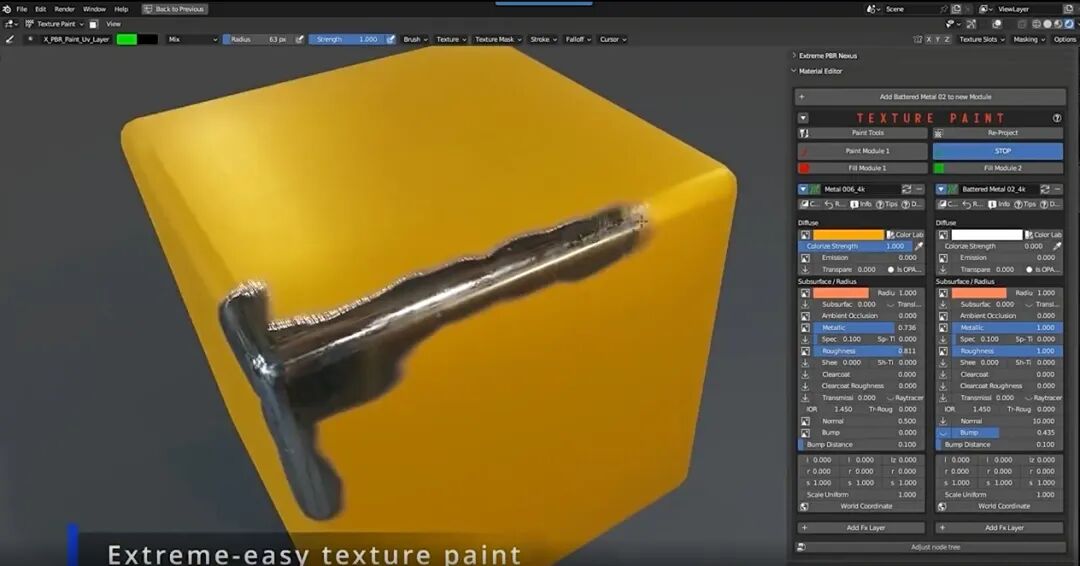Open Color Lab in Metal 006_4k module
1080x566 pixels.
pos(905,235)
